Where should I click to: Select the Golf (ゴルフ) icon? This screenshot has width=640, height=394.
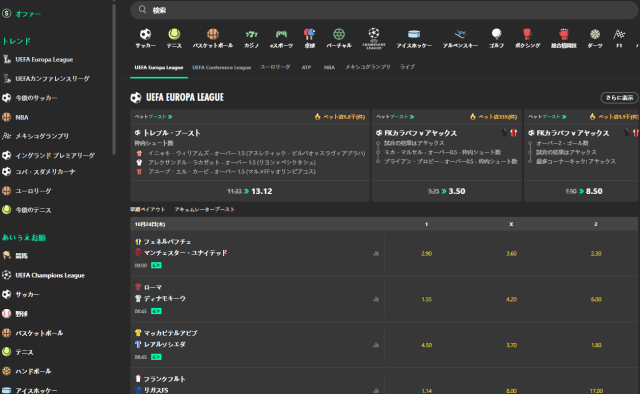coord(496,34)
